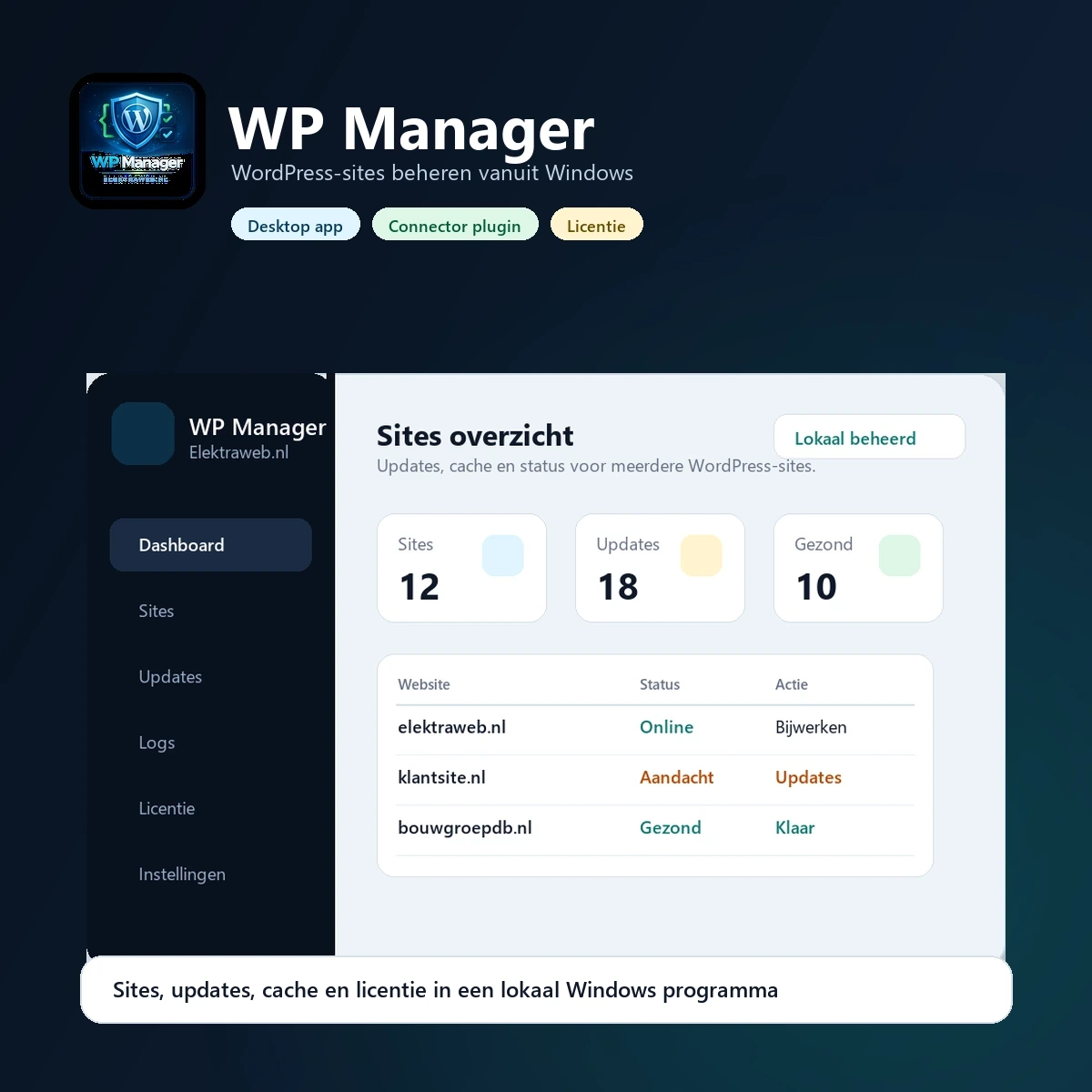
Task: Click the WP Manager shield logo
Action: pos(137,141)
